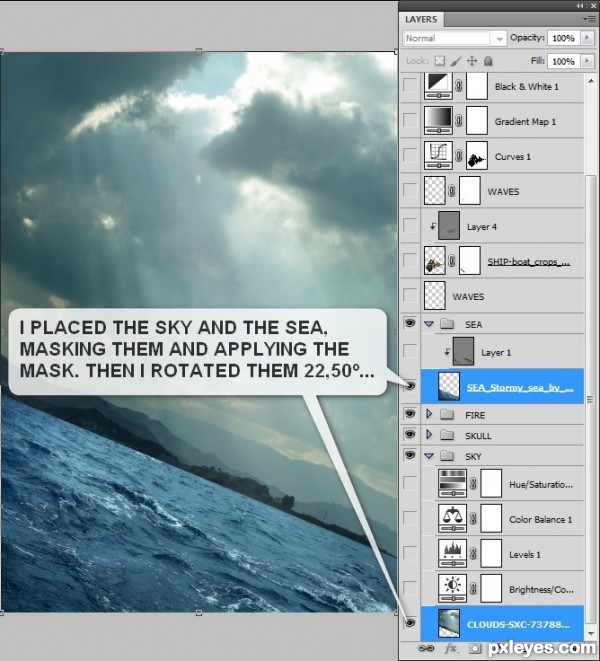
Task: Click the SEA_Stormy_sea layer thumbnail
Action: point(449,386)
